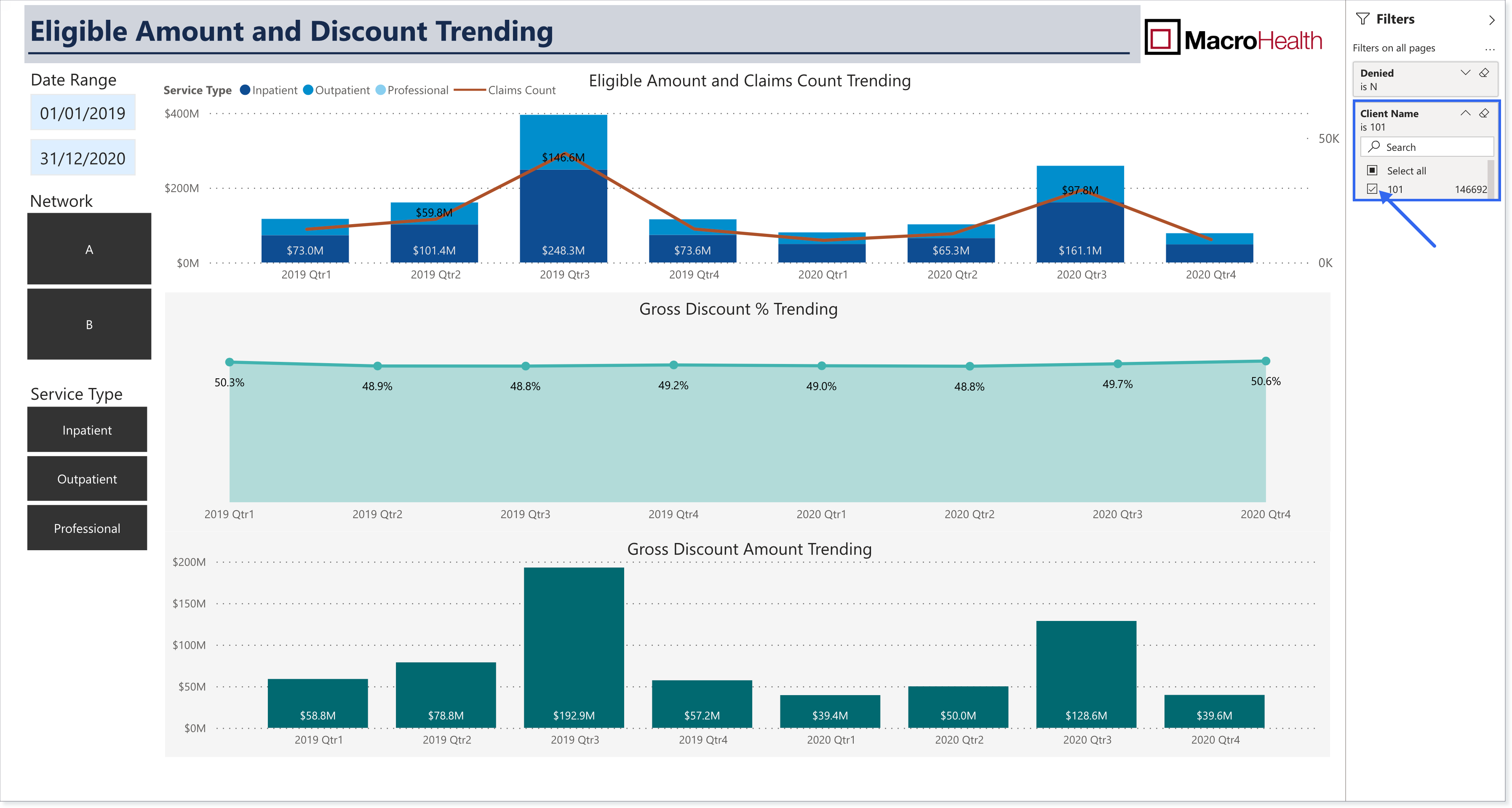Image resolution: width=1512 pixels, height=808 pixels.
Task: Toggle the Select all checkbox
Action: tap(1372, 170)
